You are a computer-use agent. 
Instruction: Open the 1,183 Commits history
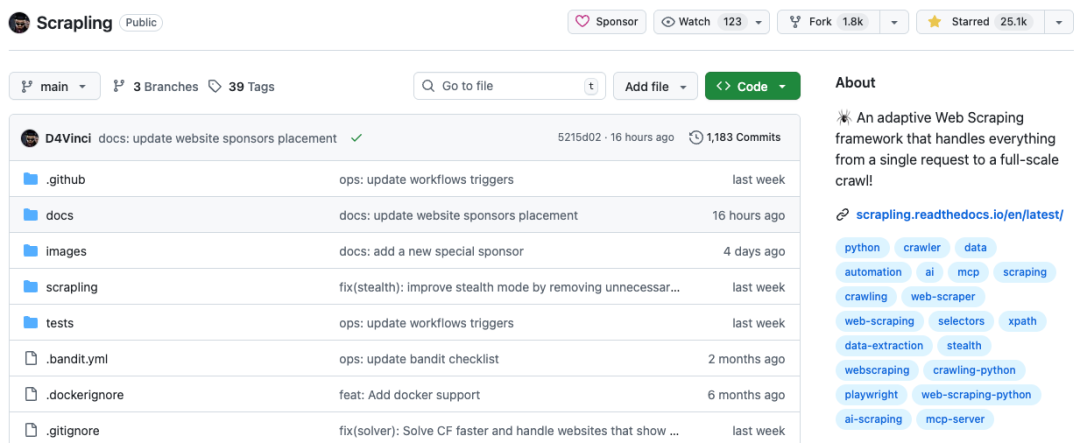735,138
